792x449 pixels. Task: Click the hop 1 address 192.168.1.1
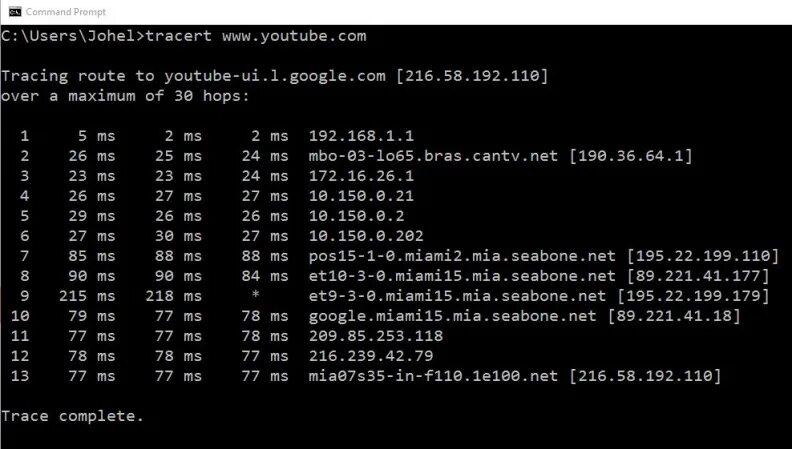point(361,136)
